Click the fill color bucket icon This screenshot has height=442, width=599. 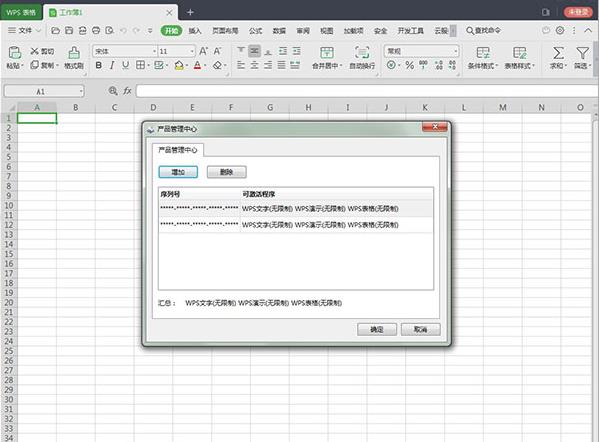[179, 65]
